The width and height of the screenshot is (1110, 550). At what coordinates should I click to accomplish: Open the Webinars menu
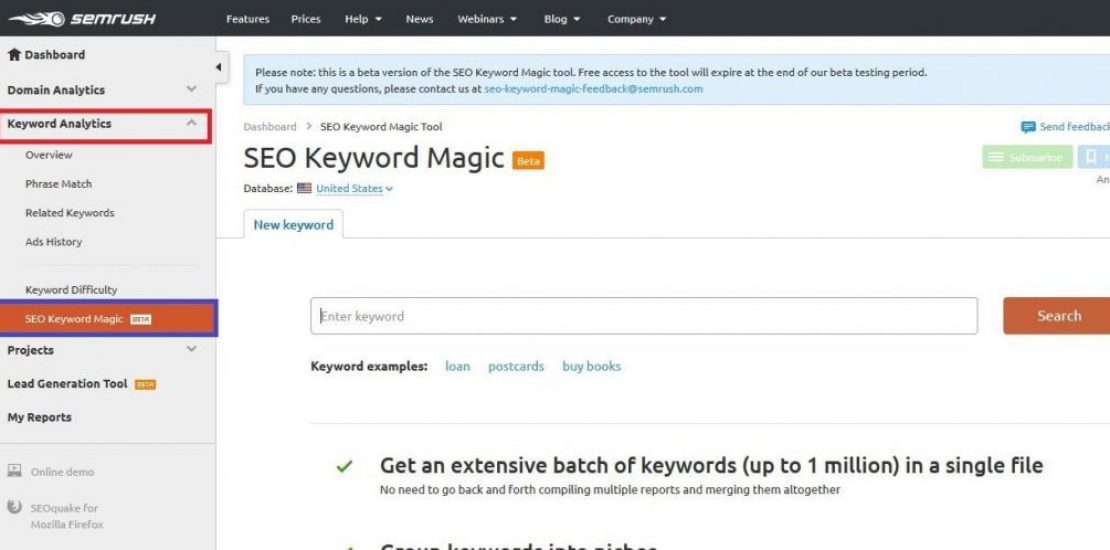pos(487,19)
